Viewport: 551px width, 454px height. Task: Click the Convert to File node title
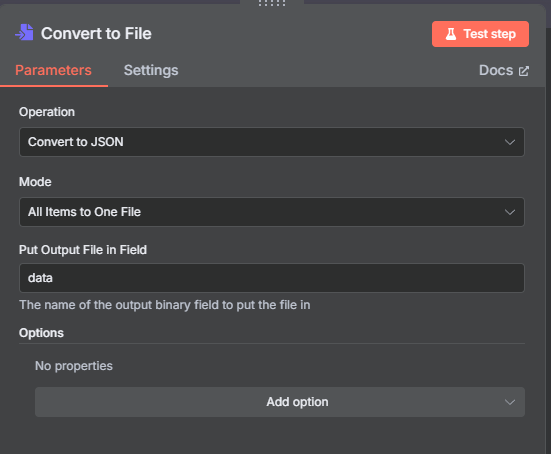point(96,33)
